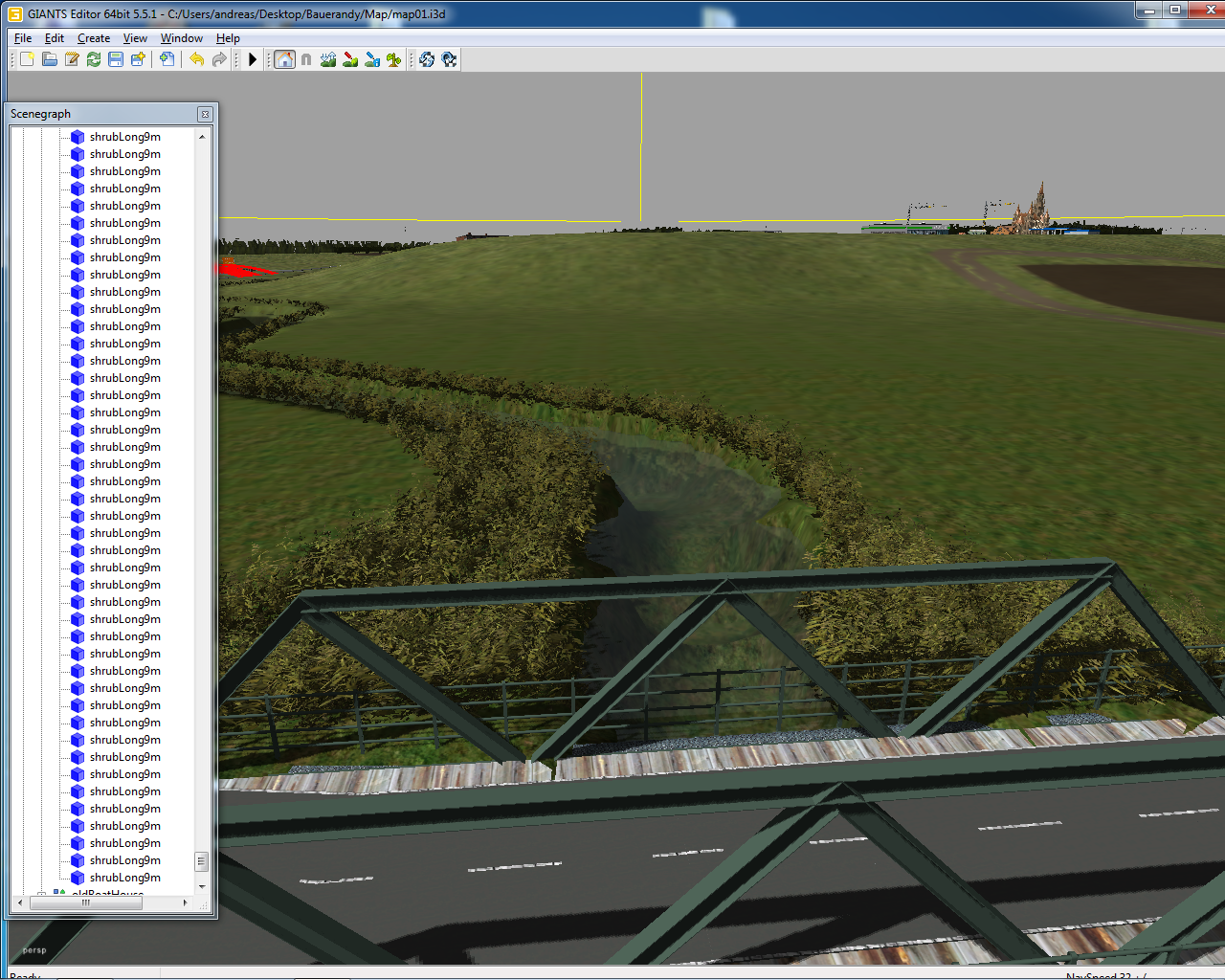Save the map with the floppy disk icon
The image size is (1225, 980).
116,59
